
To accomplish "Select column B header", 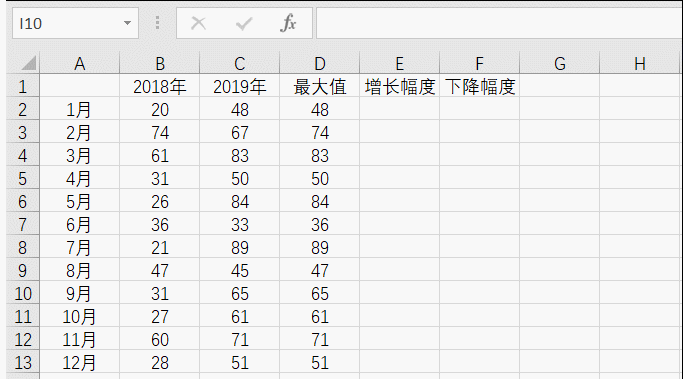I will [x=160, y=64].
